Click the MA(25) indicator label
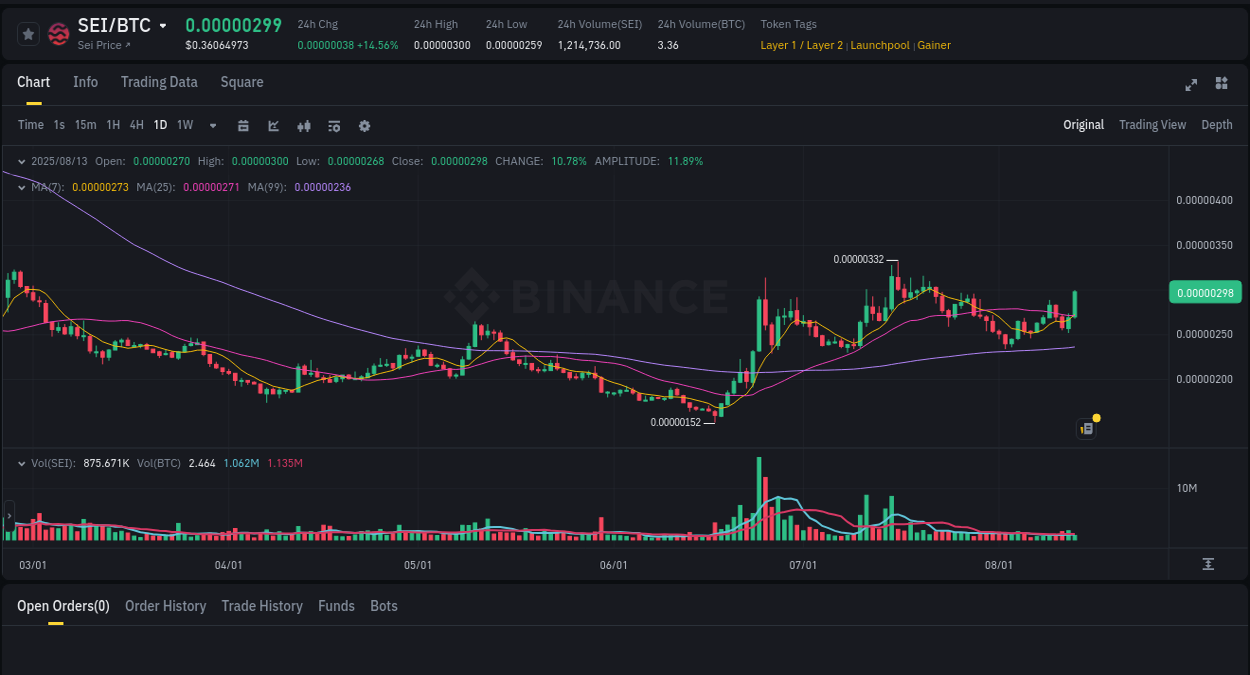 pos(157,187)
